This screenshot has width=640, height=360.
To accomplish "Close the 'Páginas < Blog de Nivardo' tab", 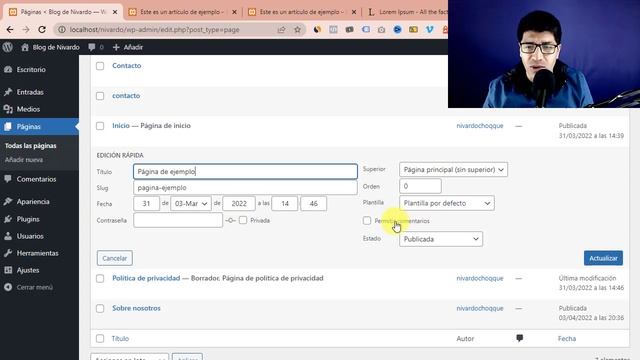I will [115, 12].
